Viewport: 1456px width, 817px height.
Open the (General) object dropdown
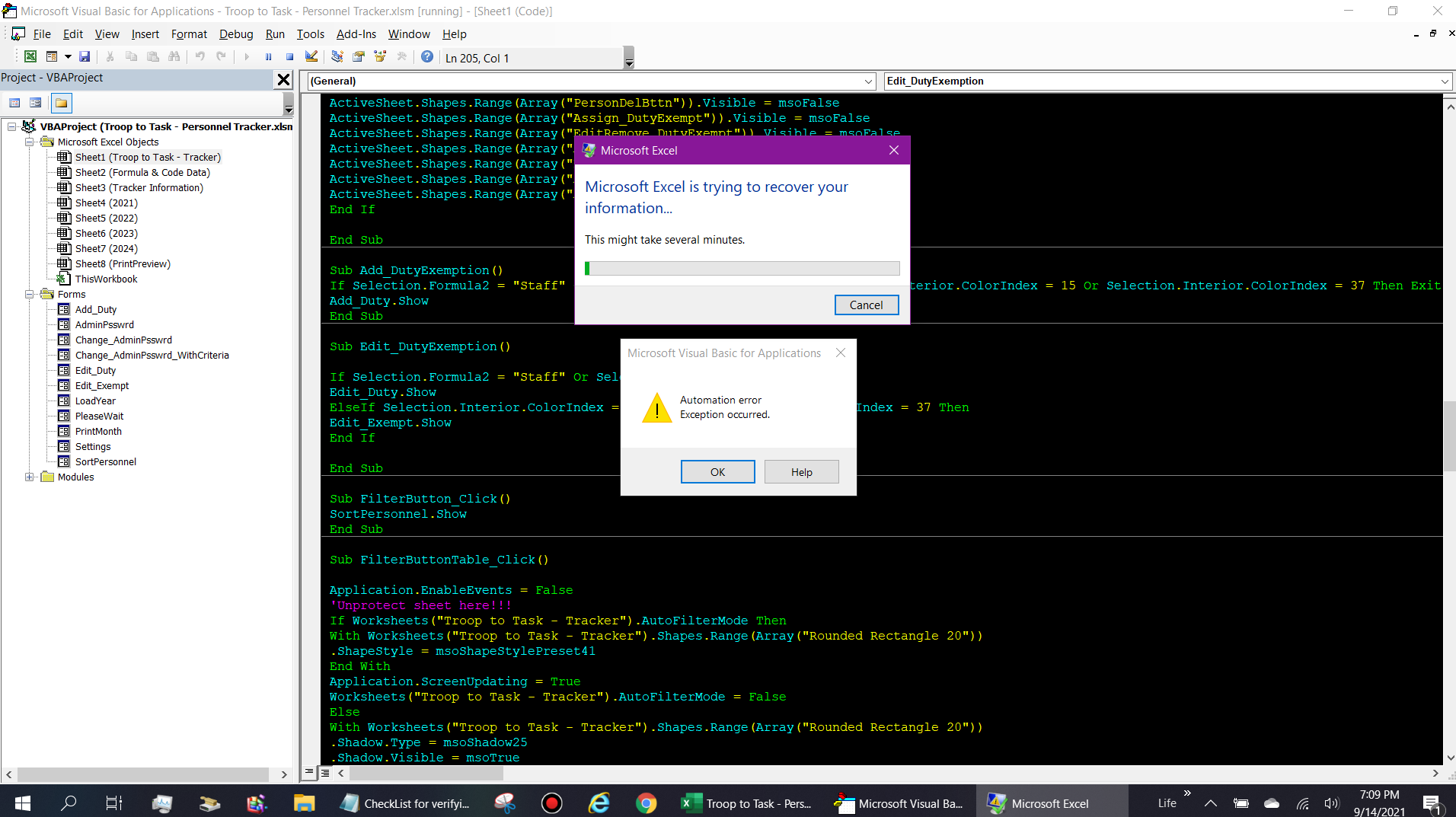[x=870, y=81]
